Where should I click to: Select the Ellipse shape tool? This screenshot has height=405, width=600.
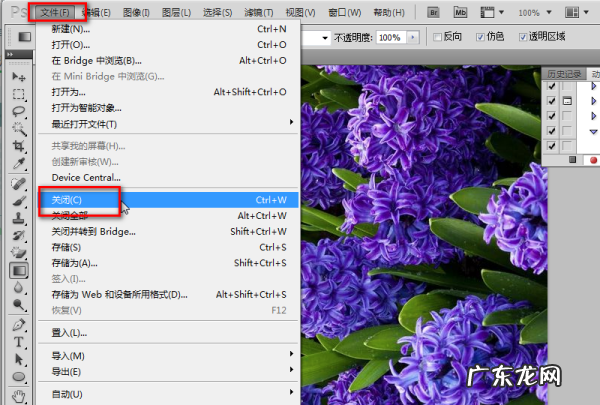point(18,377)
